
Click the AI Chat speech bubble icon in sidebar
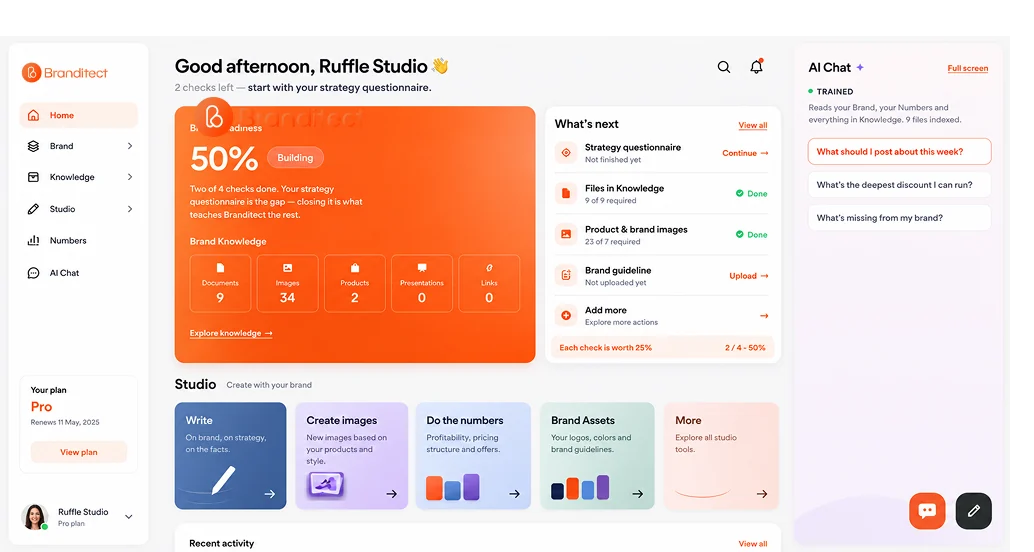click(x=34, y=273)
